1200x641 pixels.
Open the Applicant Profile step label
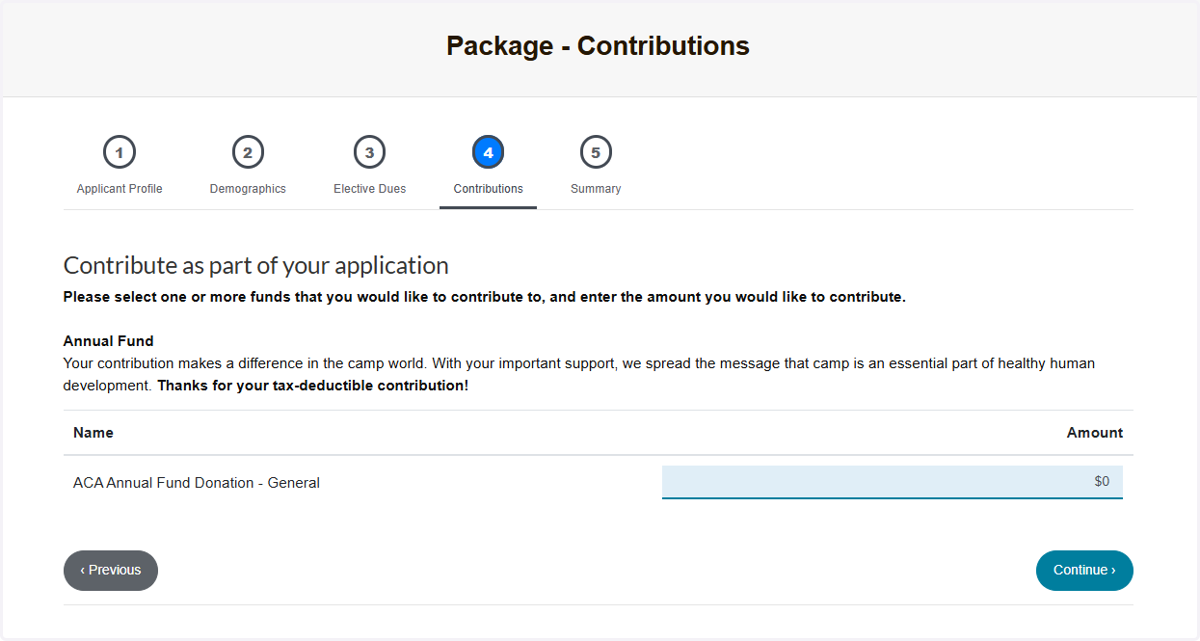[x=119, y=189]
